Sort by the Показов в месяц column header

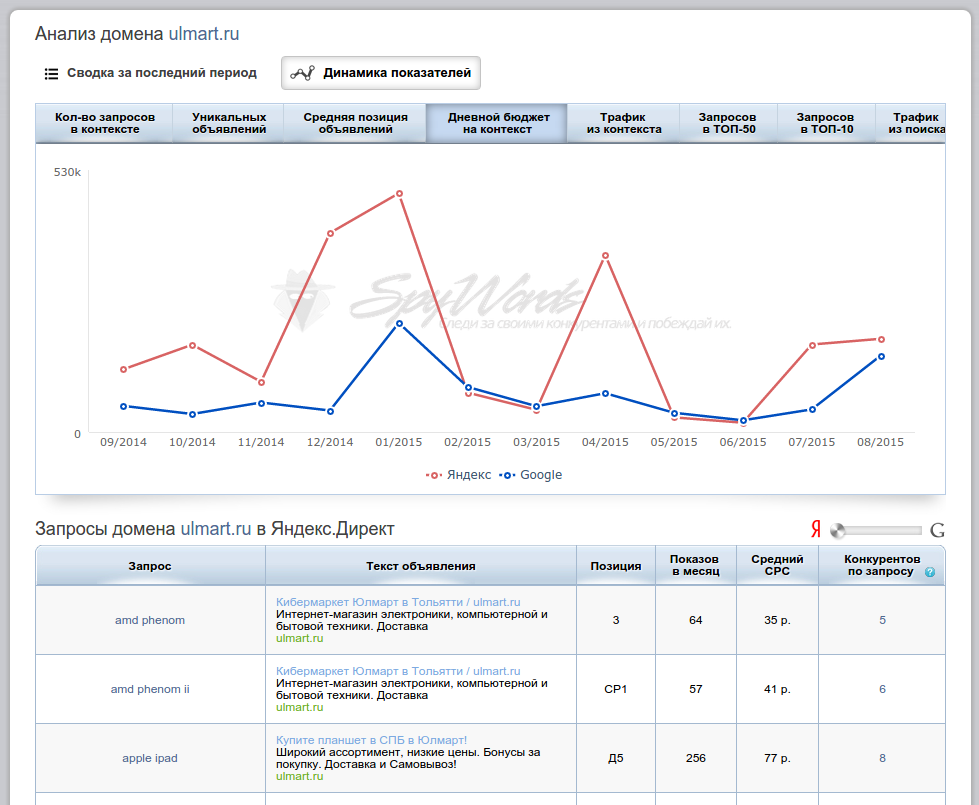click(696, 566)
